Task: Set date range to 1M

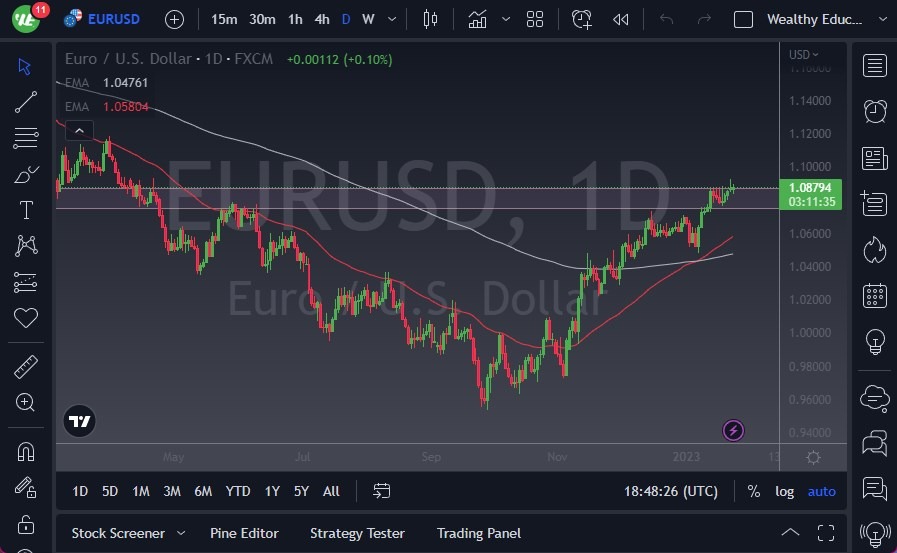Action: pos(141,491)
